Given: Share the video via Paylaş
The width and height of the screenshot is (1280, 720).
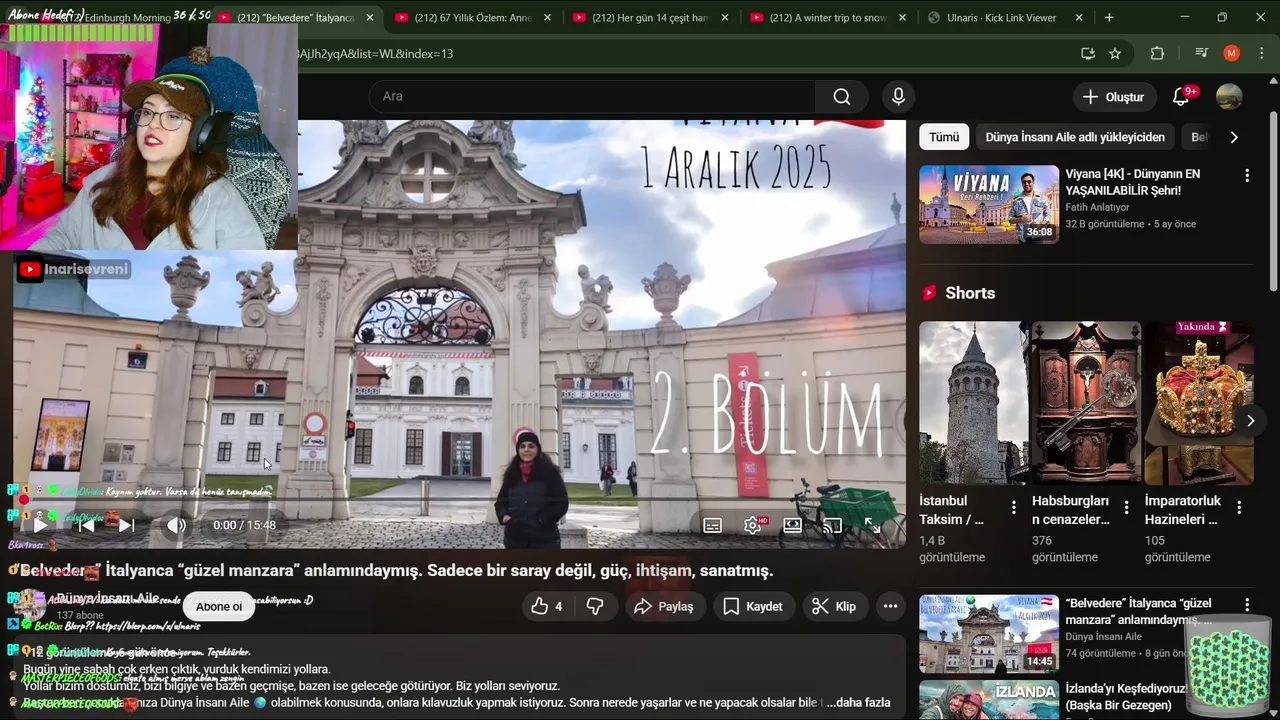Looking at the screenshot, I should [664, 606].
